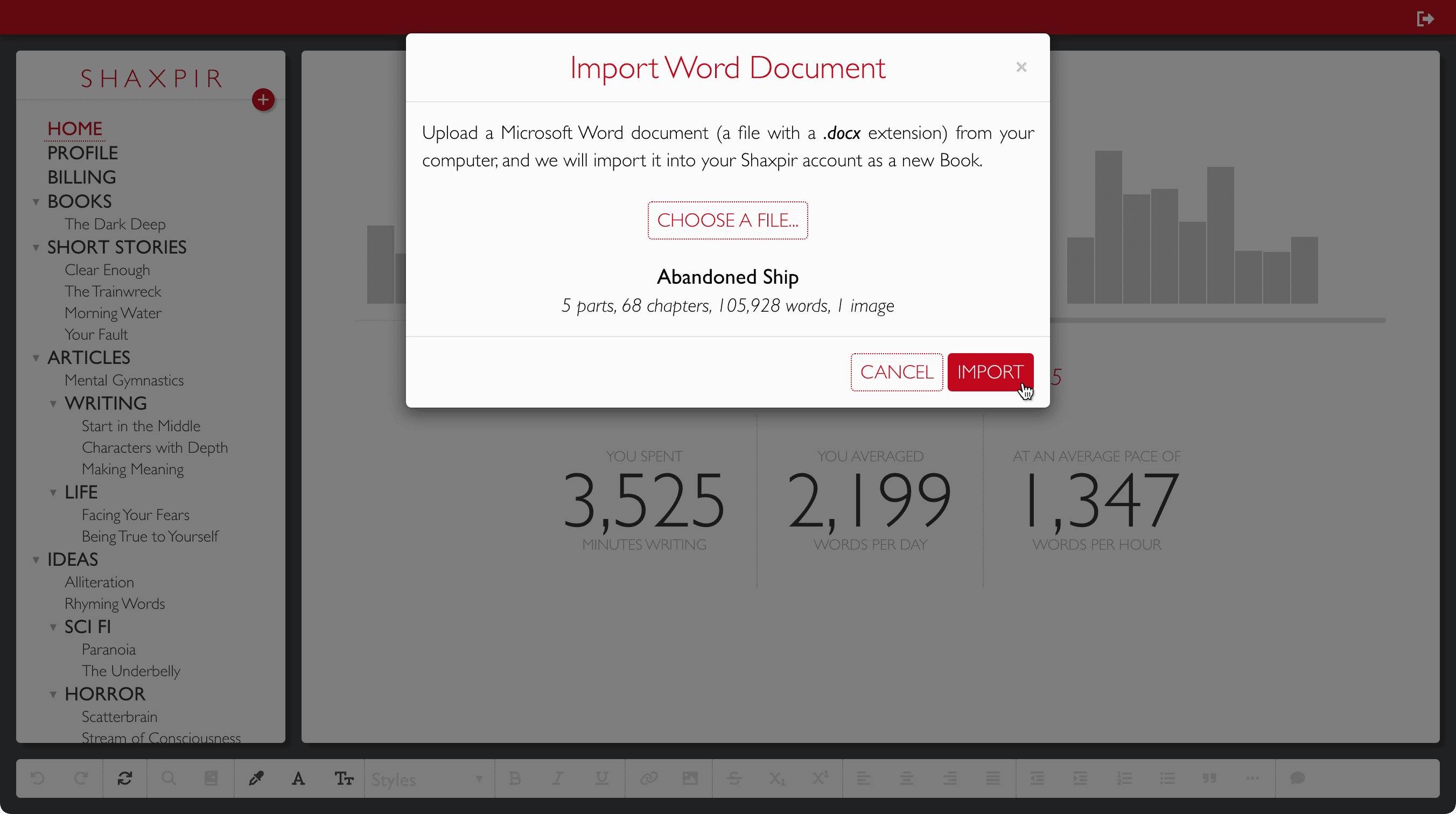Cancel the Word document import
This screenshot has height=814, width=1456.
click(897, 372)
